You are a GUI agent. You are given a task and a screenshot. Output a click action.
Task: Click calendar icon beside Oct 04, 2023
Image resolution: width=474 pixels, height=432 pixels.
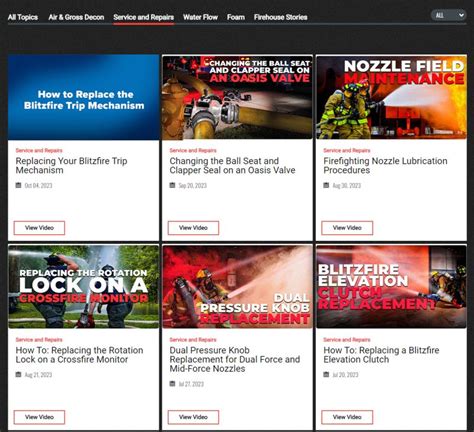click(18, 185)
